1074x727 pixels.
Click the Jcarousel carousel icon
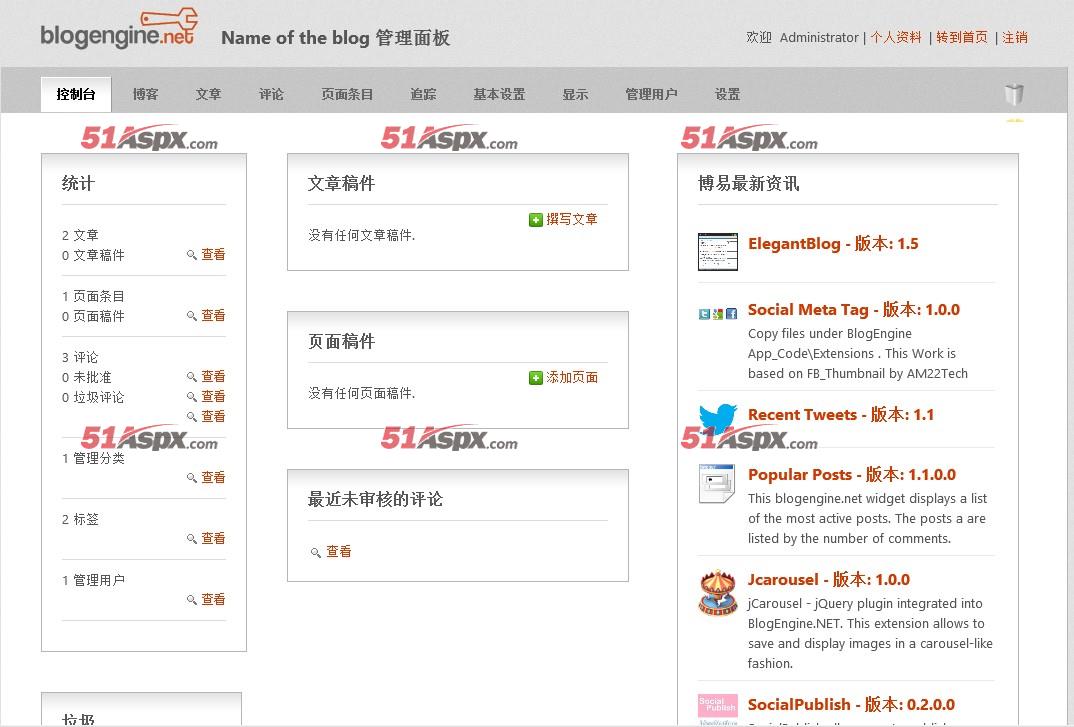point(717,592)
